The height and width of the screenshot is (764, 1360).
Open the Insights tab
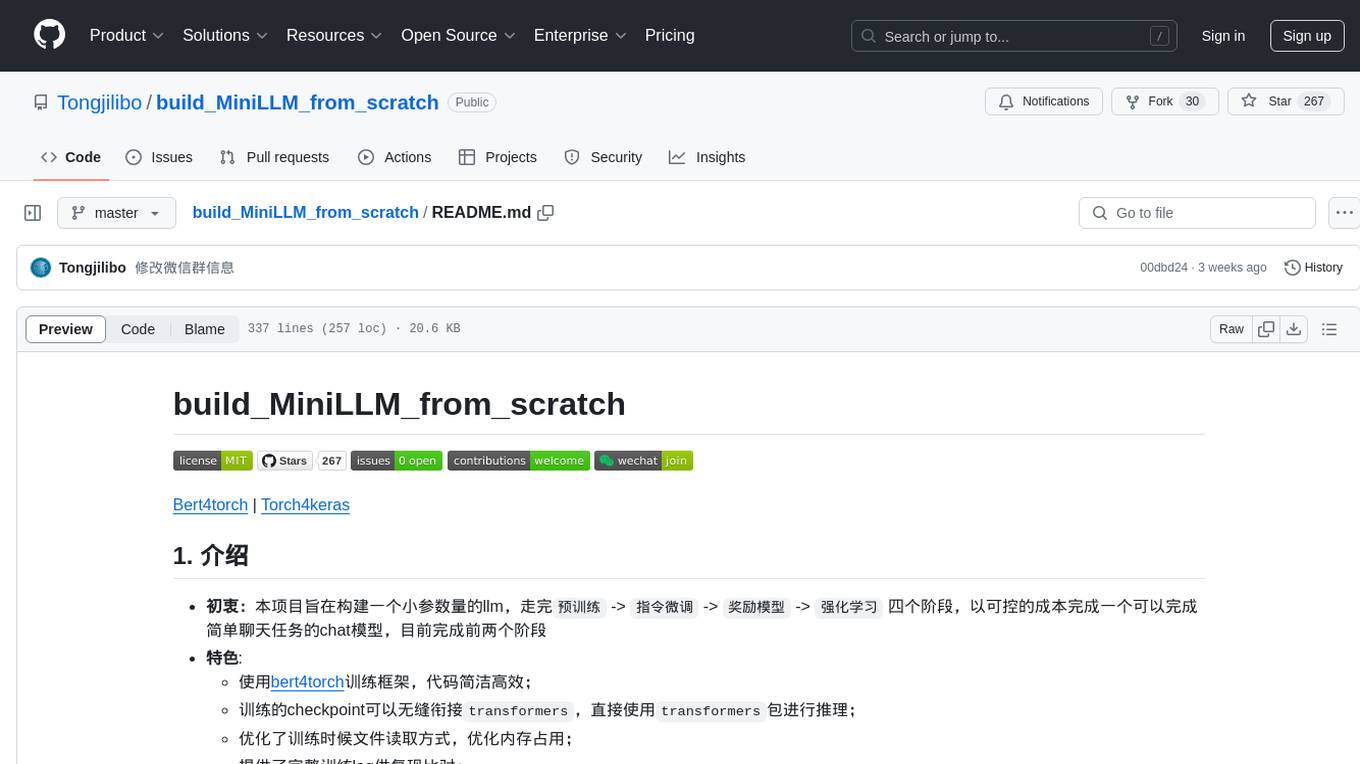point(707,157)
